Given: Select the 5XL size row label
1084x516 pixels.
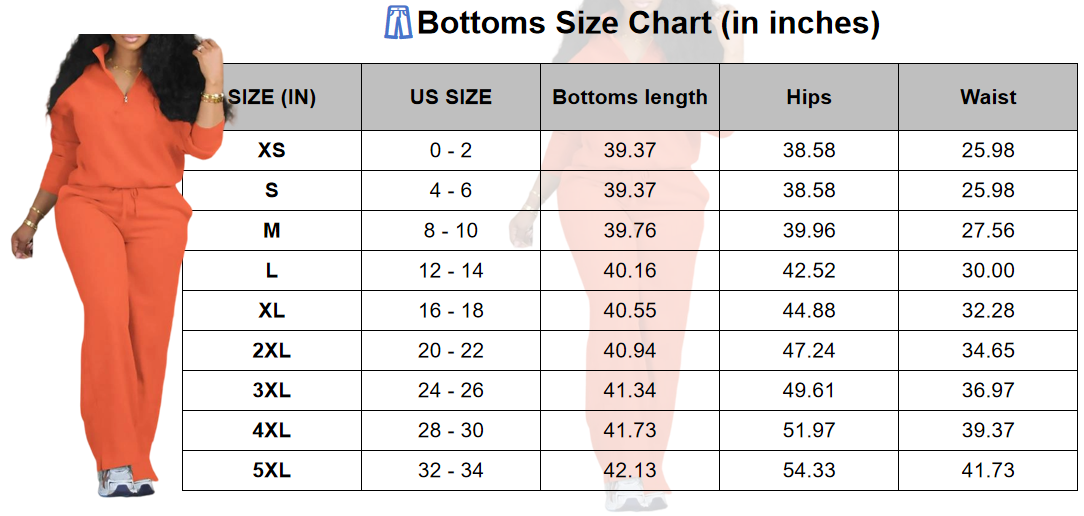Looking at the screenshot, I should point(272,471).
